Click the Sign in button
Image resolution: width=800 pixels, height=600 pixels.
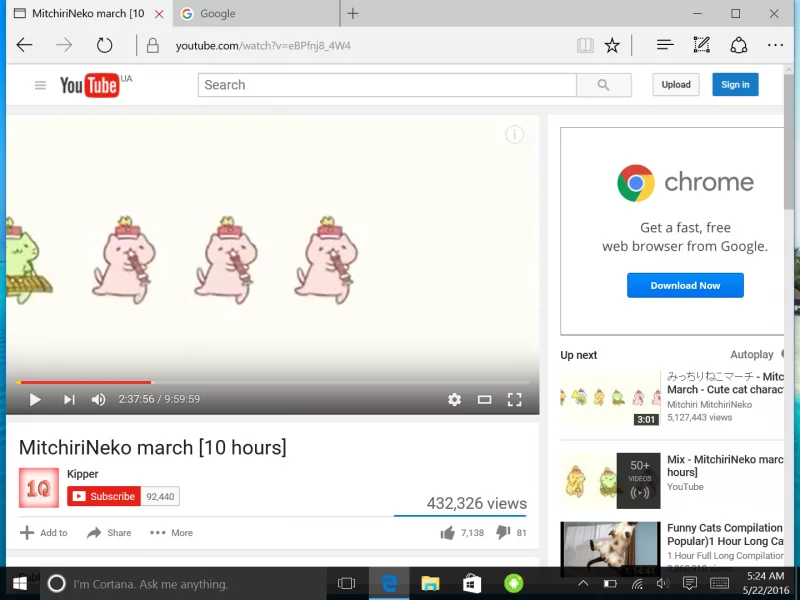click(x=735, y=85)
